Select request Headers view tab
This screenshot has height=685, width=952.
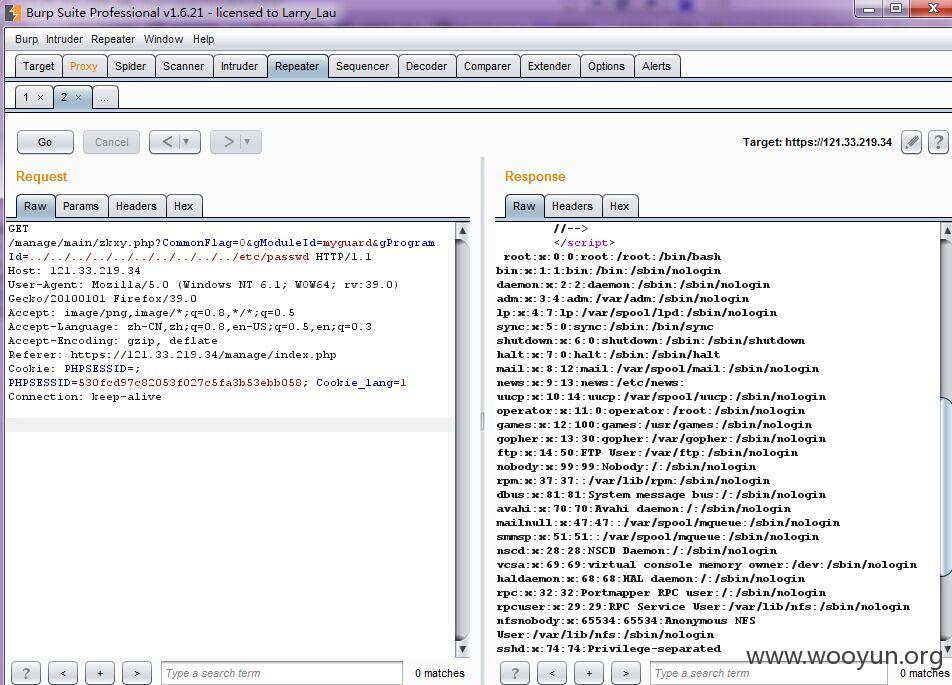coord(136,206)
